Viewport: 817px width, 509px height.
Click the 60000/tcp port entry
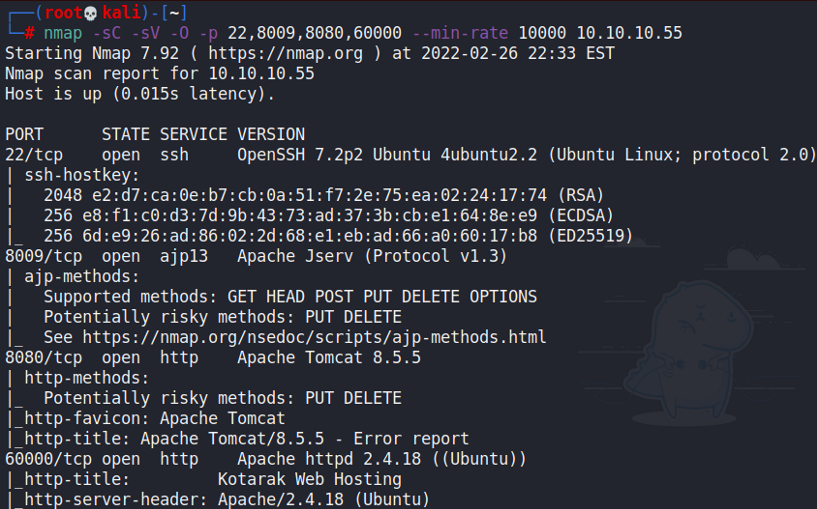[48, 459]
